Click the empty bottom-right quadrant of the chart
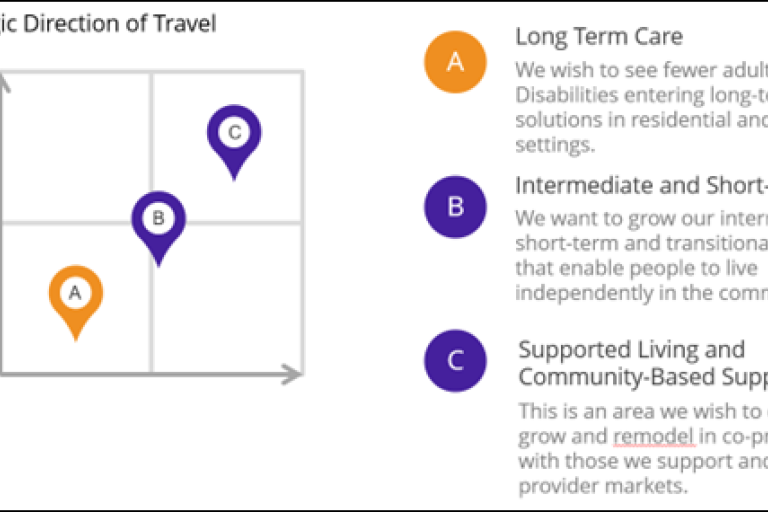Screen dimensions: 768x512 (226, 298)
